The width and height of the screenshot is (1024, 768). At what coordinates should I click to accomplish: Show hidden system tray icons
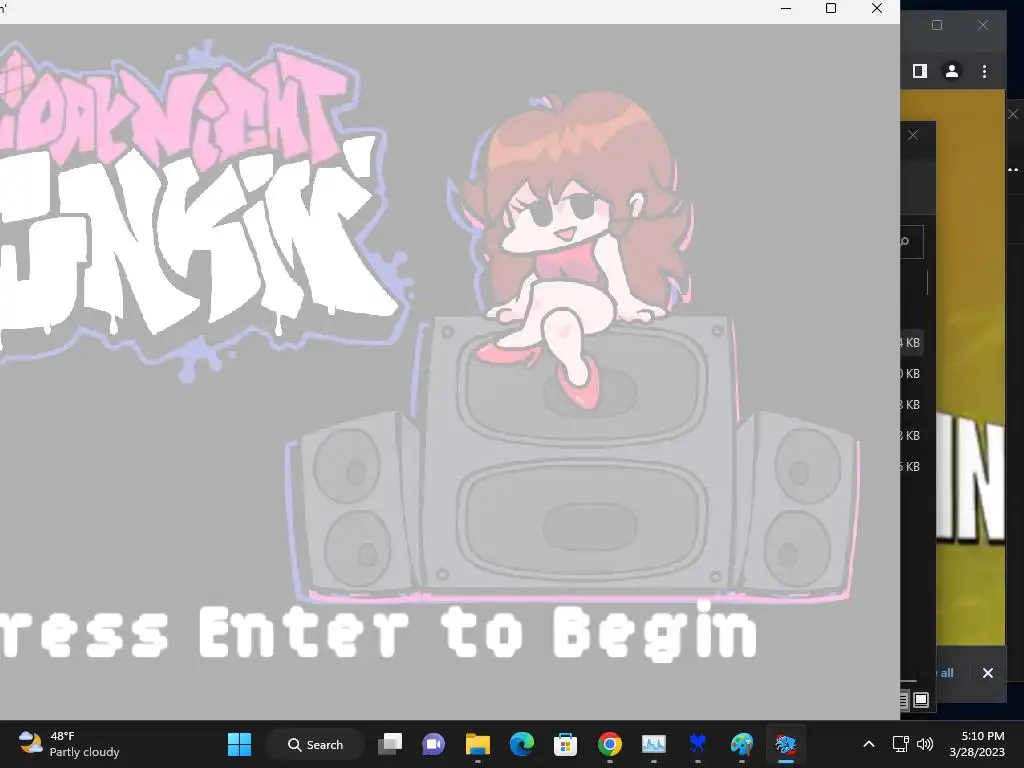(x=869, y=744)
